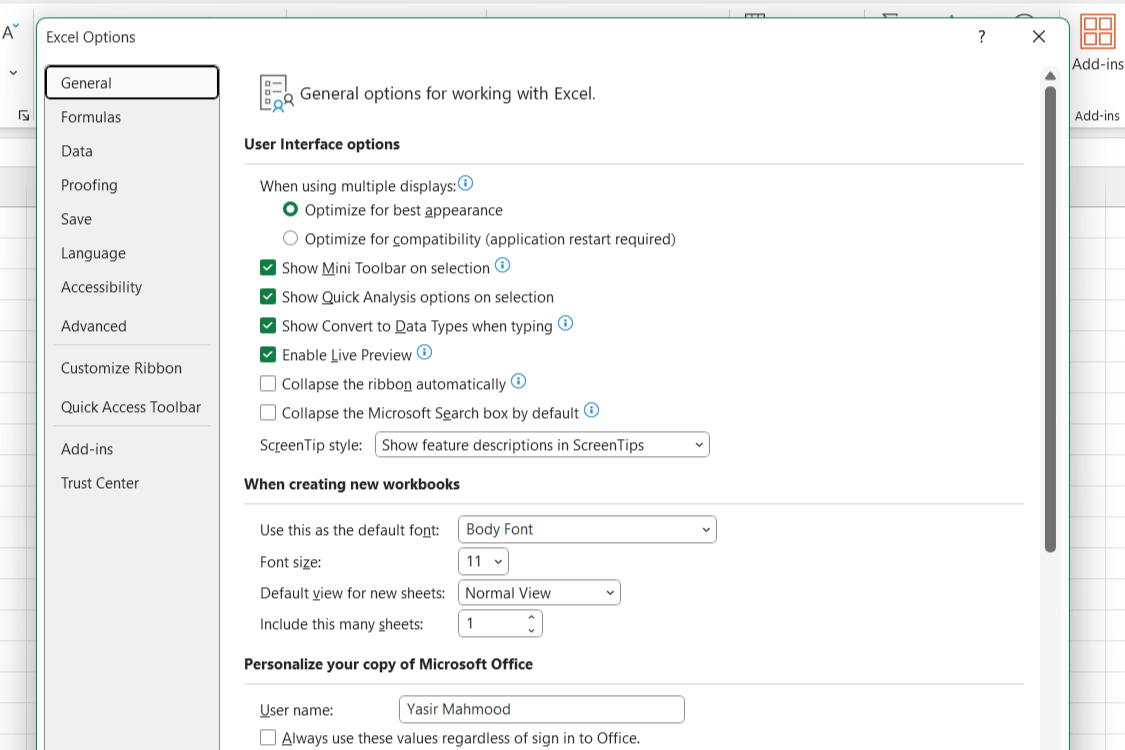Select Optimize for best appearance
The width and height of the screenshot is (1125, 750).
coord(290,210)
